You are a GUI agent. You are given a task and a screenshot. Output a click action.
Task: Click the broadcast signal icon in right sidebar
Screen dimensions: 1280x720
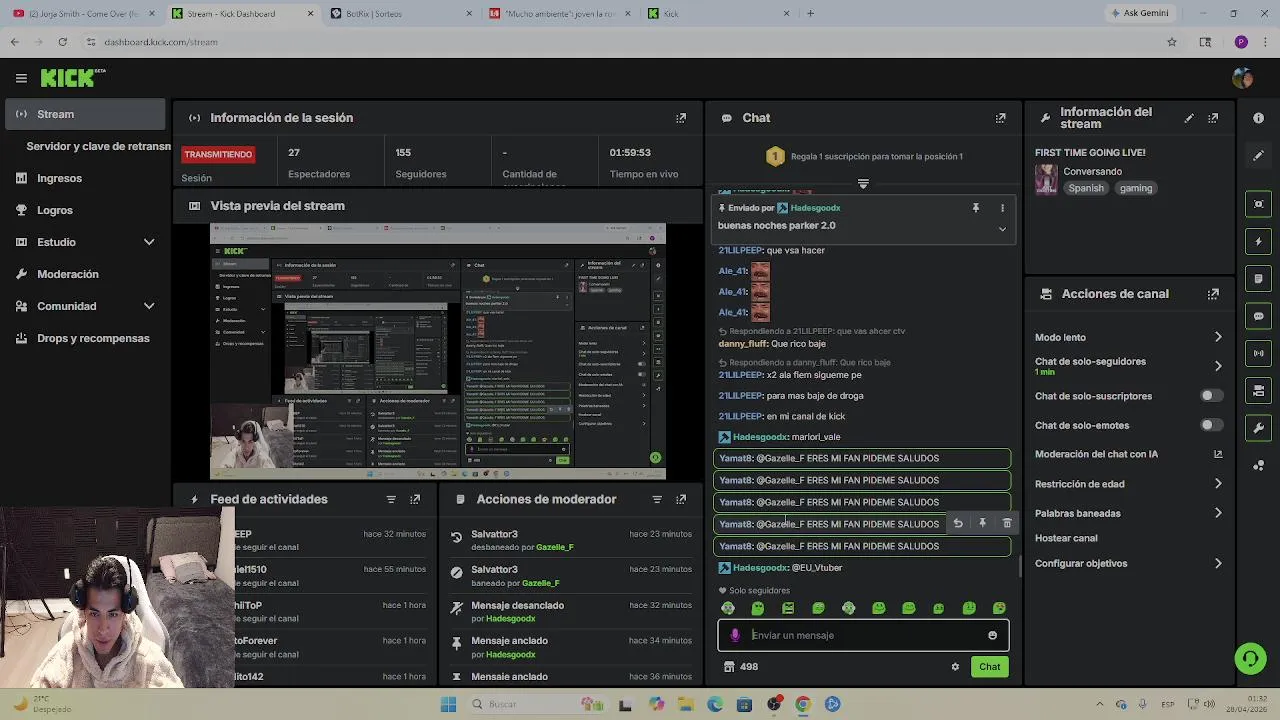[x=1258, y=353]
